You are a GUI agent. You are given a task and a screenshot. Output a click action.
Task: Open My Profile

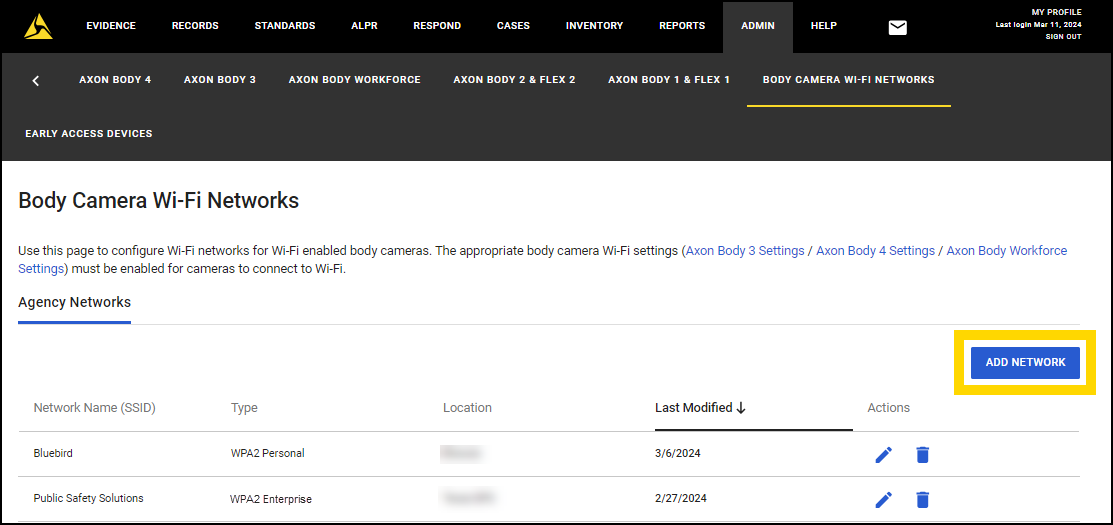pos(1056,12)
